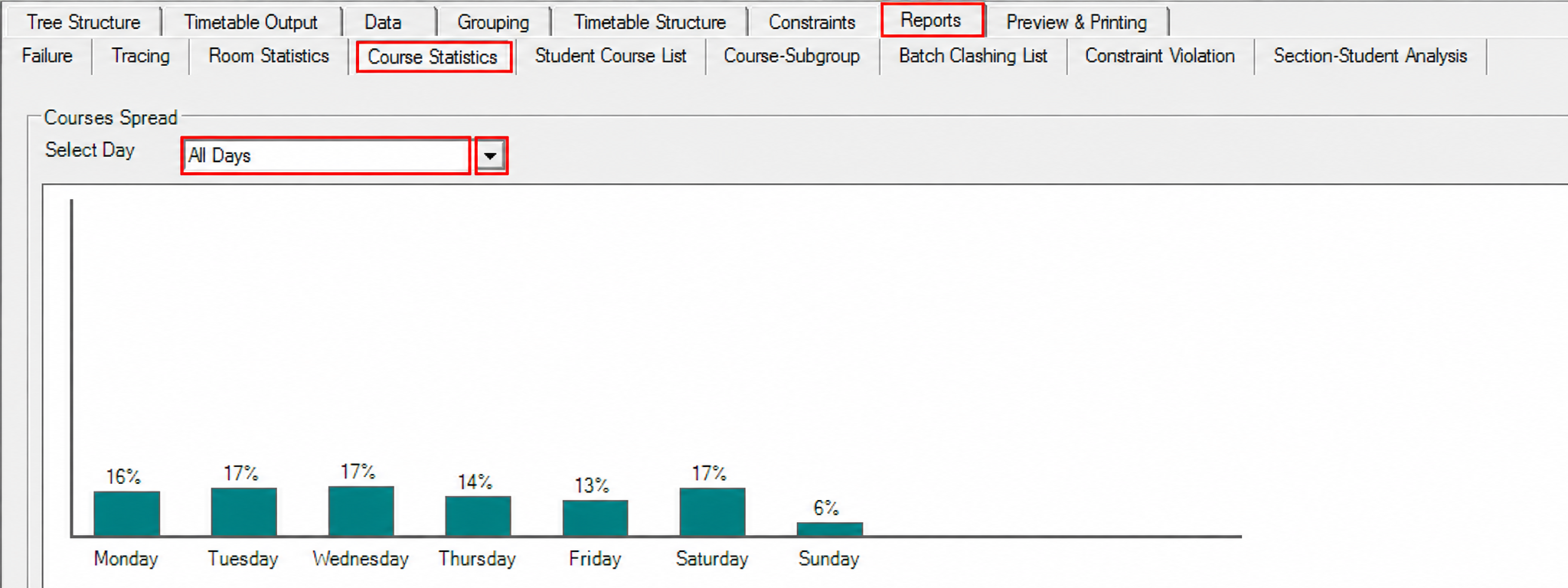1568x588 pixels.
Task: View the Constraint Violation sub-tab
Action: tap(1160, 56)
